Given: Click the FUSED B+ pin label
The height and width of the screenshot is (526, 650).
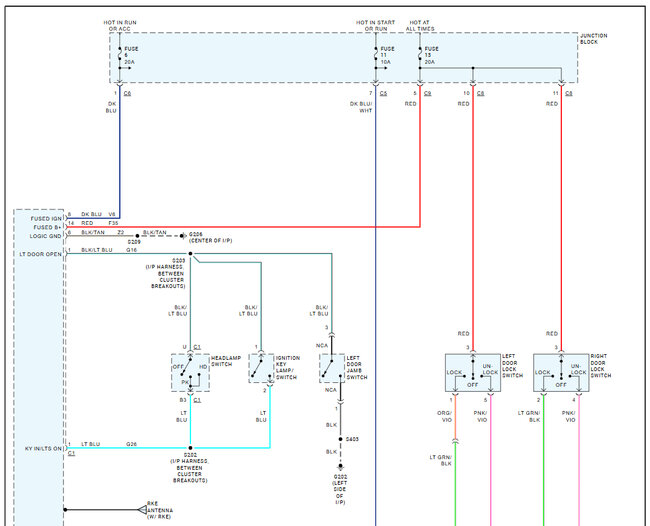Looking at the screenshot, I should pos(47,227).
